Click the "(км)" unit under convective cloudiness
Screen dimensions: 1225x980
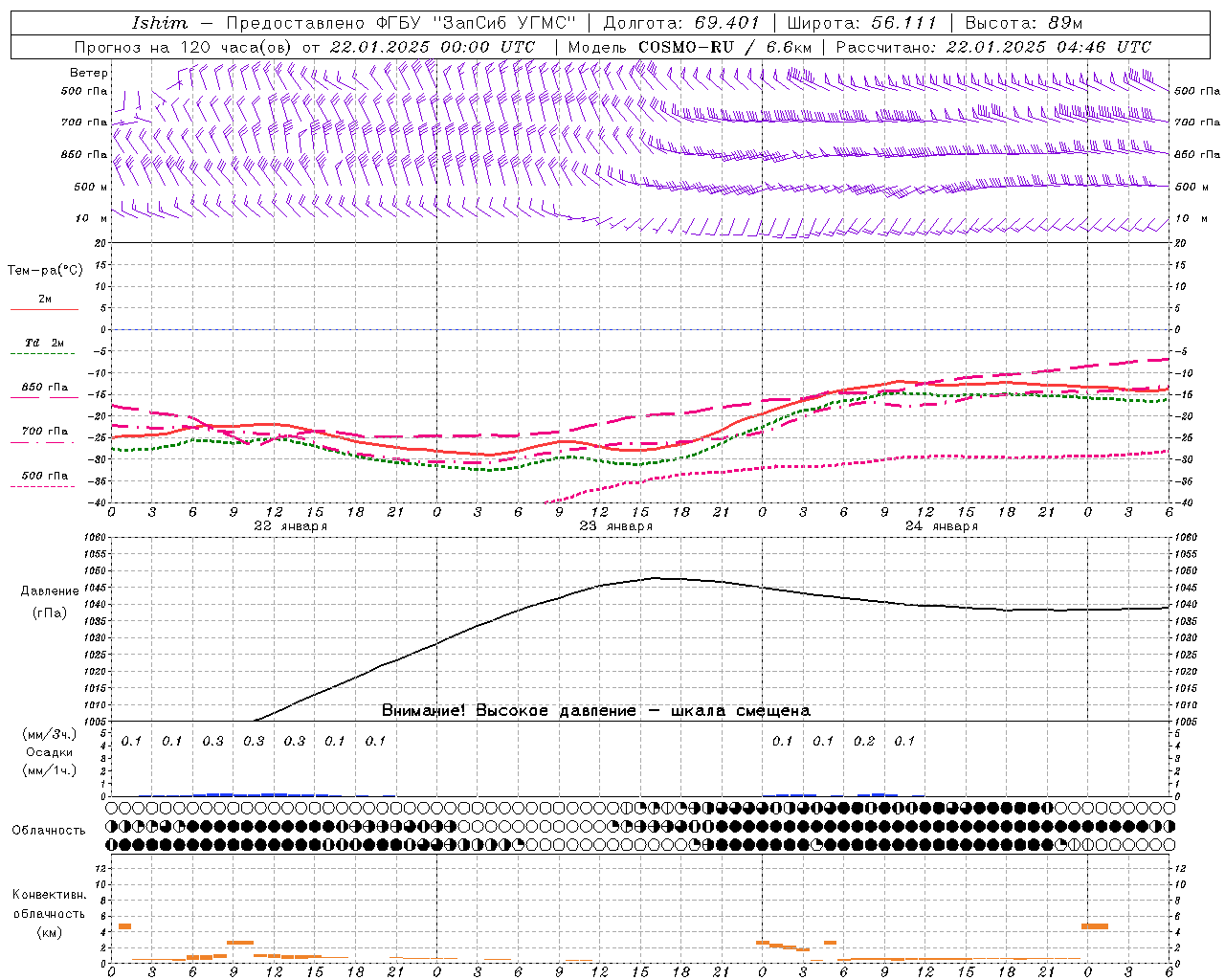(50, 931)
